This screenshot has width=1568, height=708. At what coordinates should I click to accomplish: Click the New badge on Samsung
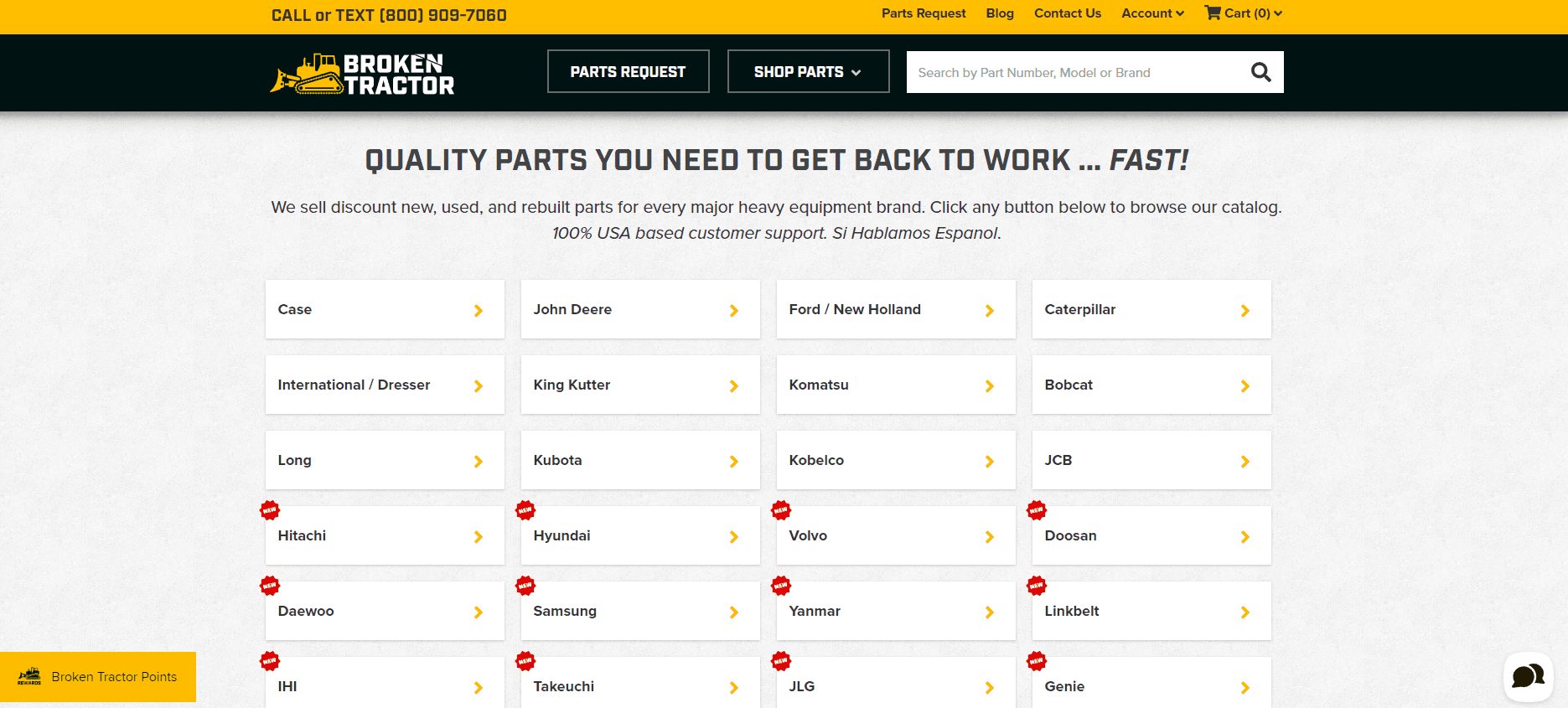click(x=525, y=586)
